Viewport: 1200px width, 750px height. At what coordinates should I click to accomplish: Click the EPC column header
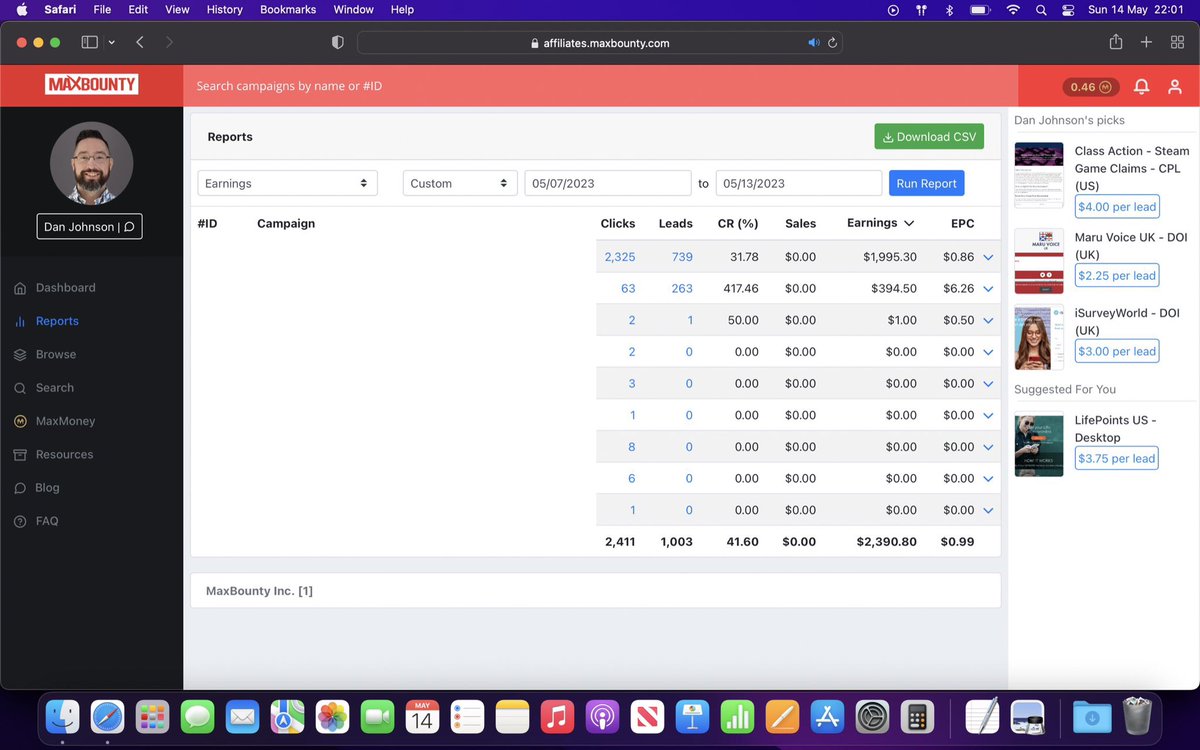point(962,224)
